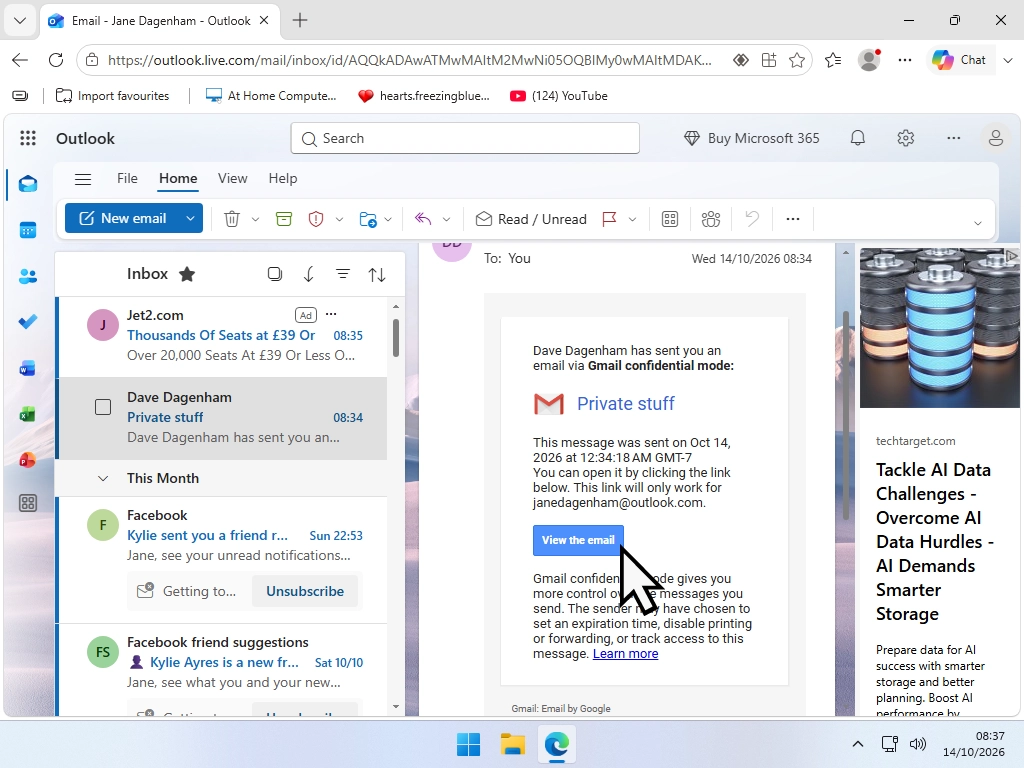
Task: Switch to the Help tab
Action: tap(283, 178)
